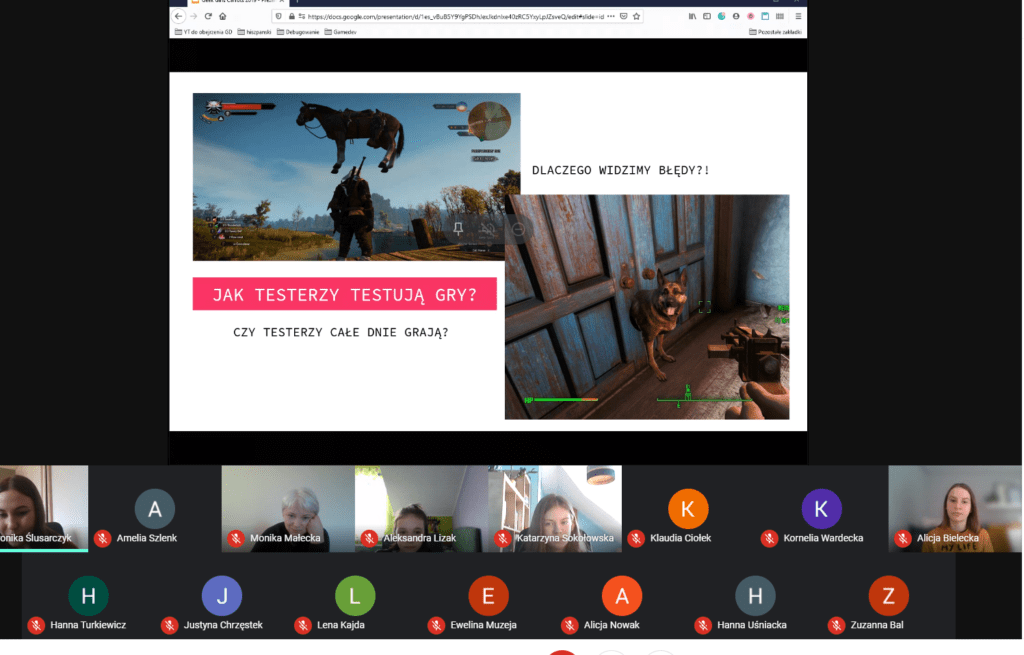Bookmark this page with the star icon
Image resolution: width=1024 pixels, height=655 pixels.
point(636,16)
